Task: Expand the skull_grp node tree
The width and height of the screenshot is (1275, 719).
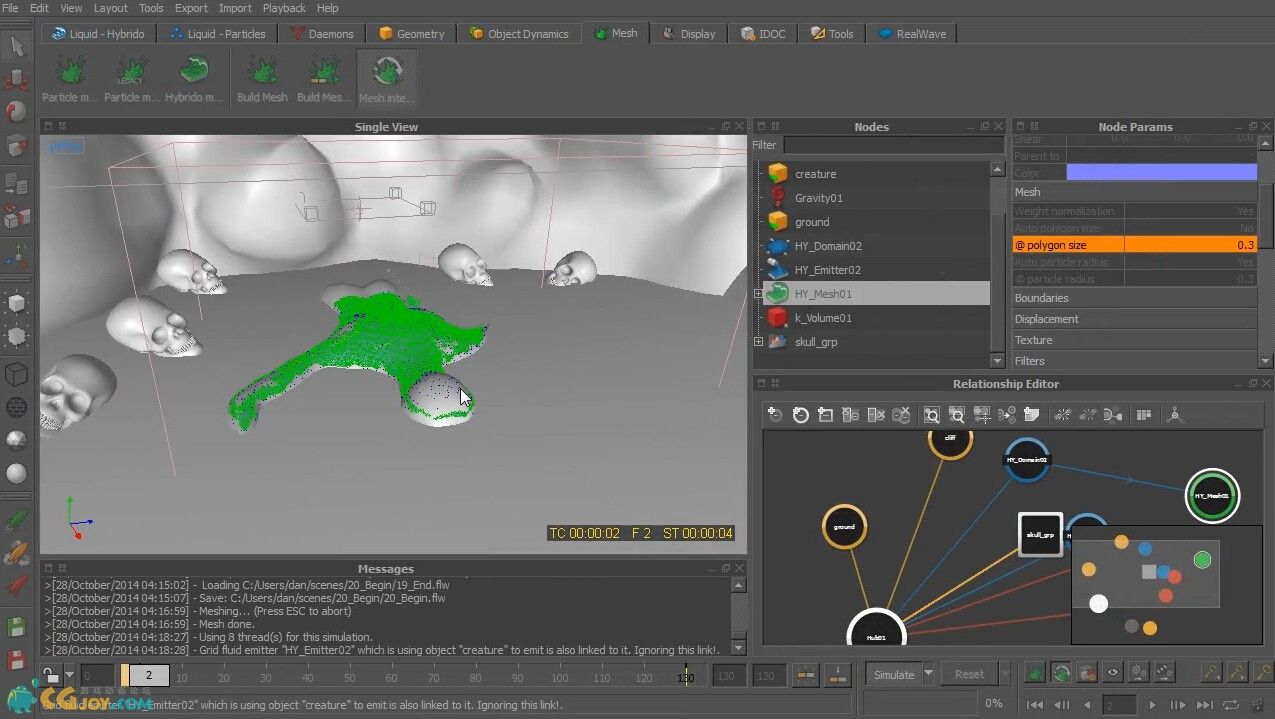Action: point(758,342)
